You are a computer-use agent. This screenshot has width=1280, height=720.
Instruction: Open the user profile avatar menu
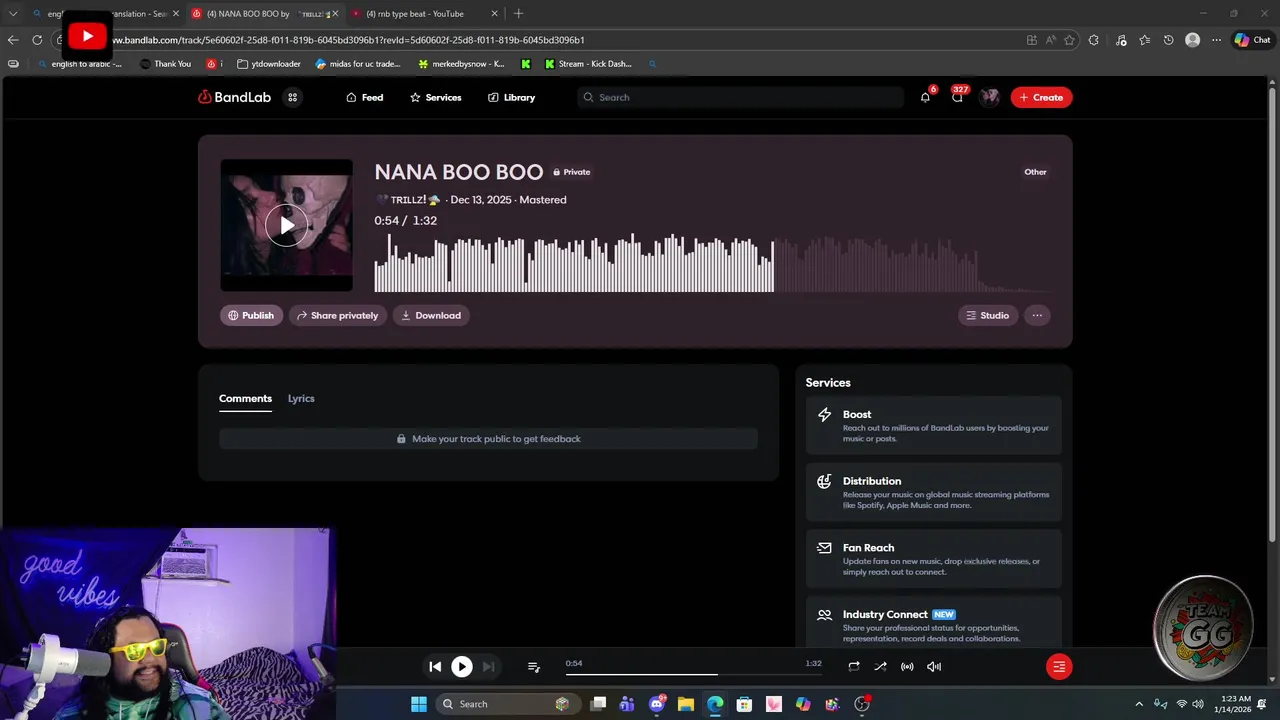point(989,97)
